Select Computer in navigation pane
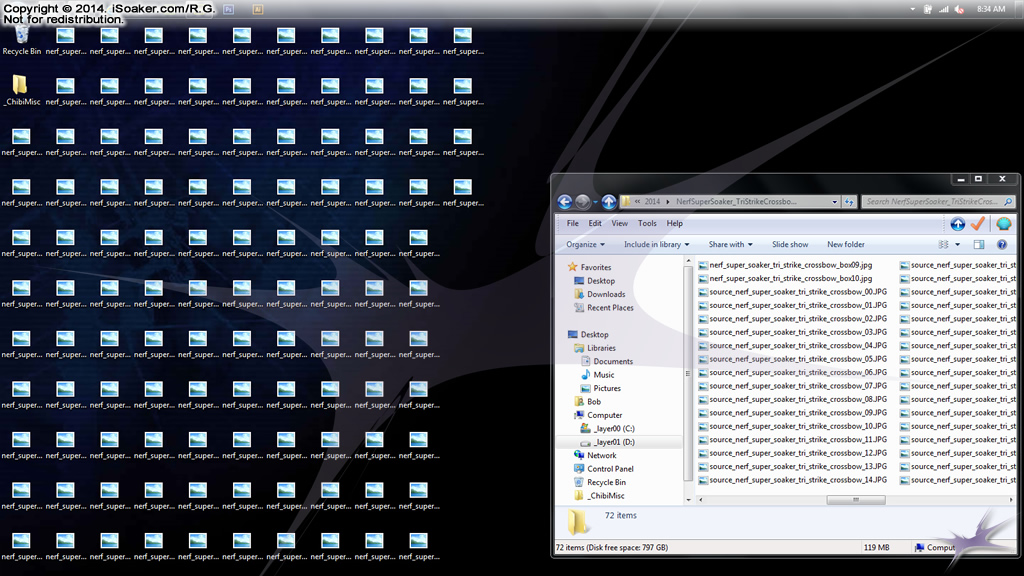 [598, 415]
